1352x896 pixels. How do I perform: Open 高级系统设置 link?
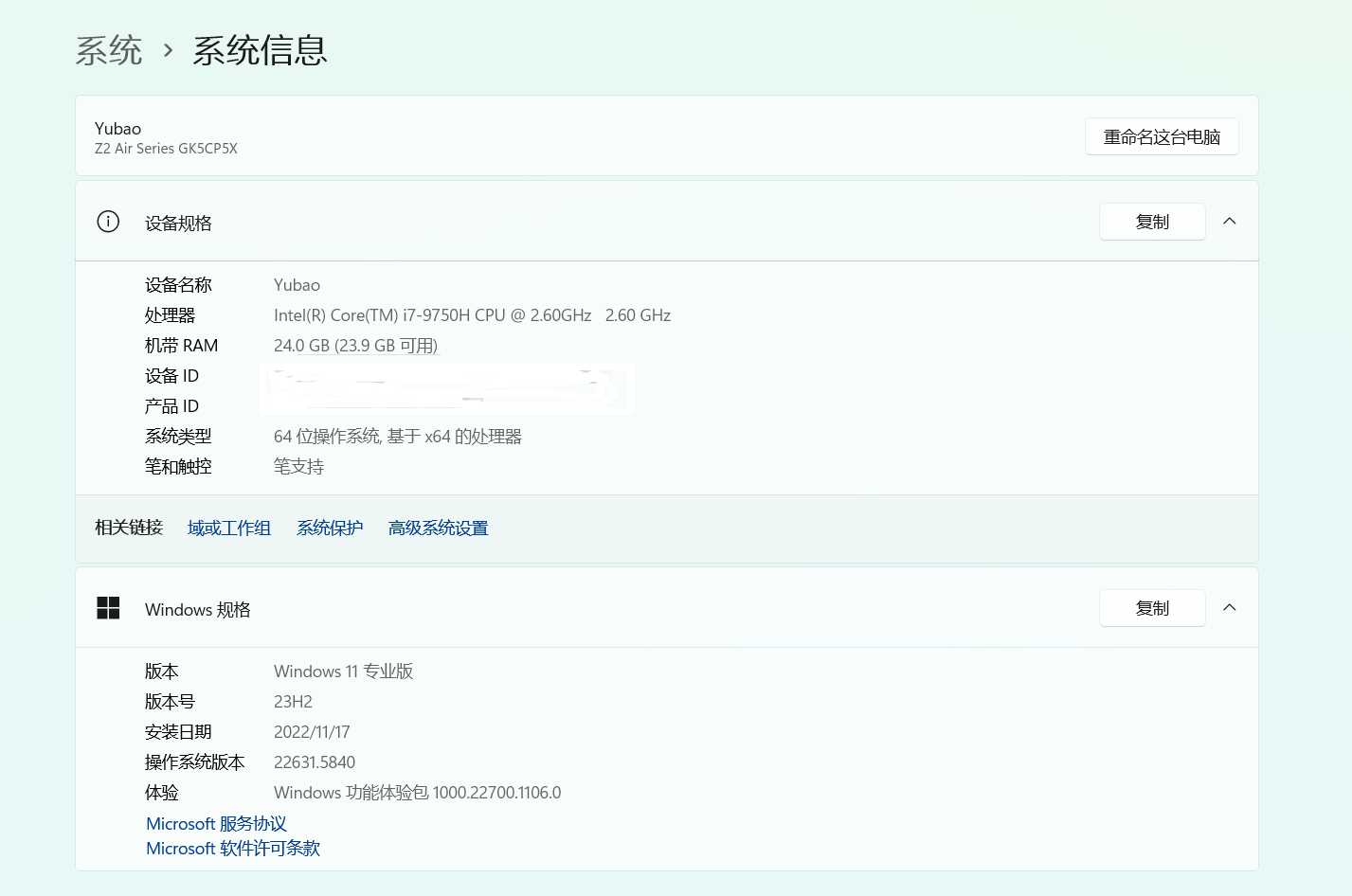click(x=438, y=528)
